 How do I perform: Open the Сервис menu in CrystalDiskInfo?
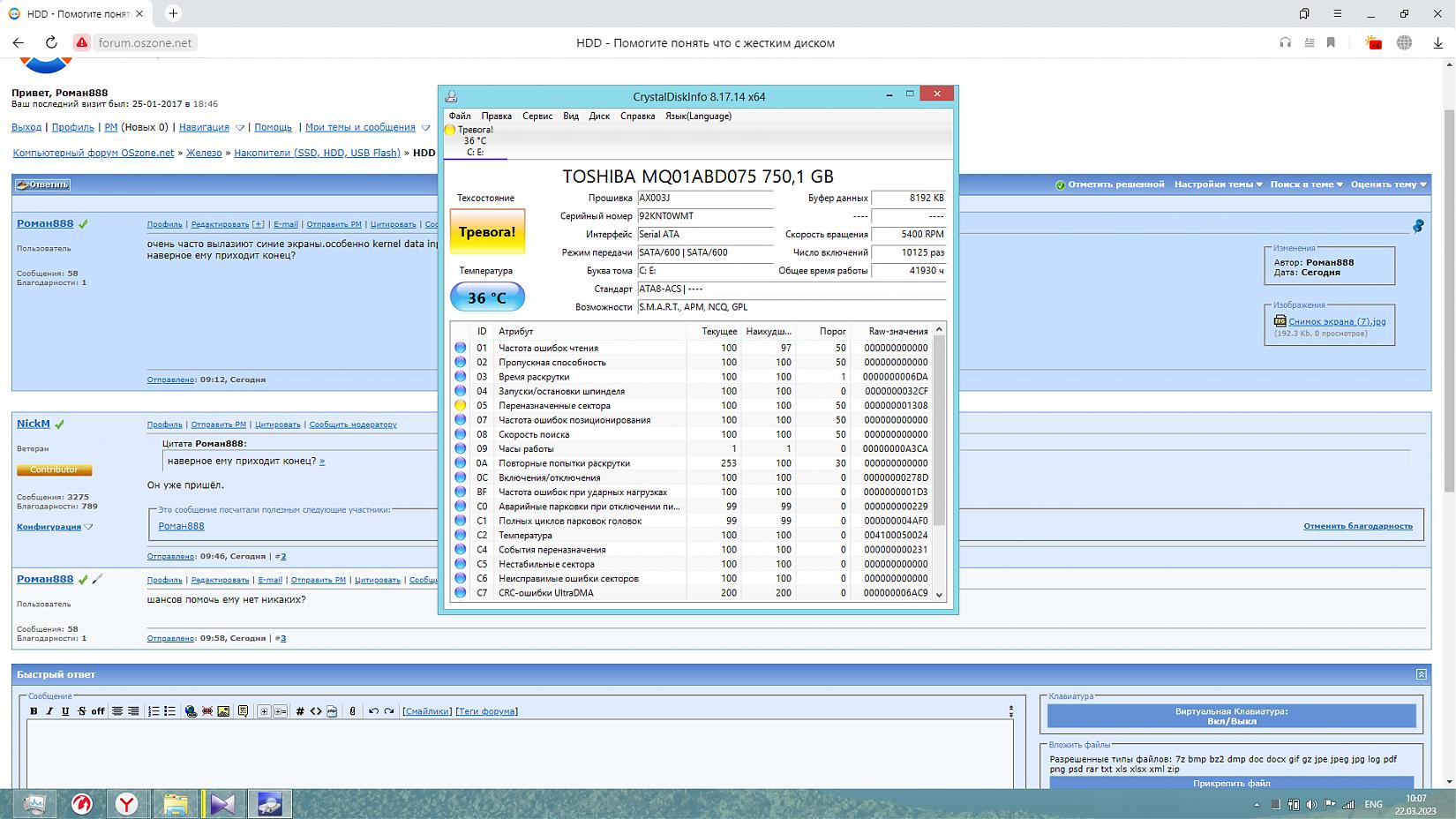(537, 116)
